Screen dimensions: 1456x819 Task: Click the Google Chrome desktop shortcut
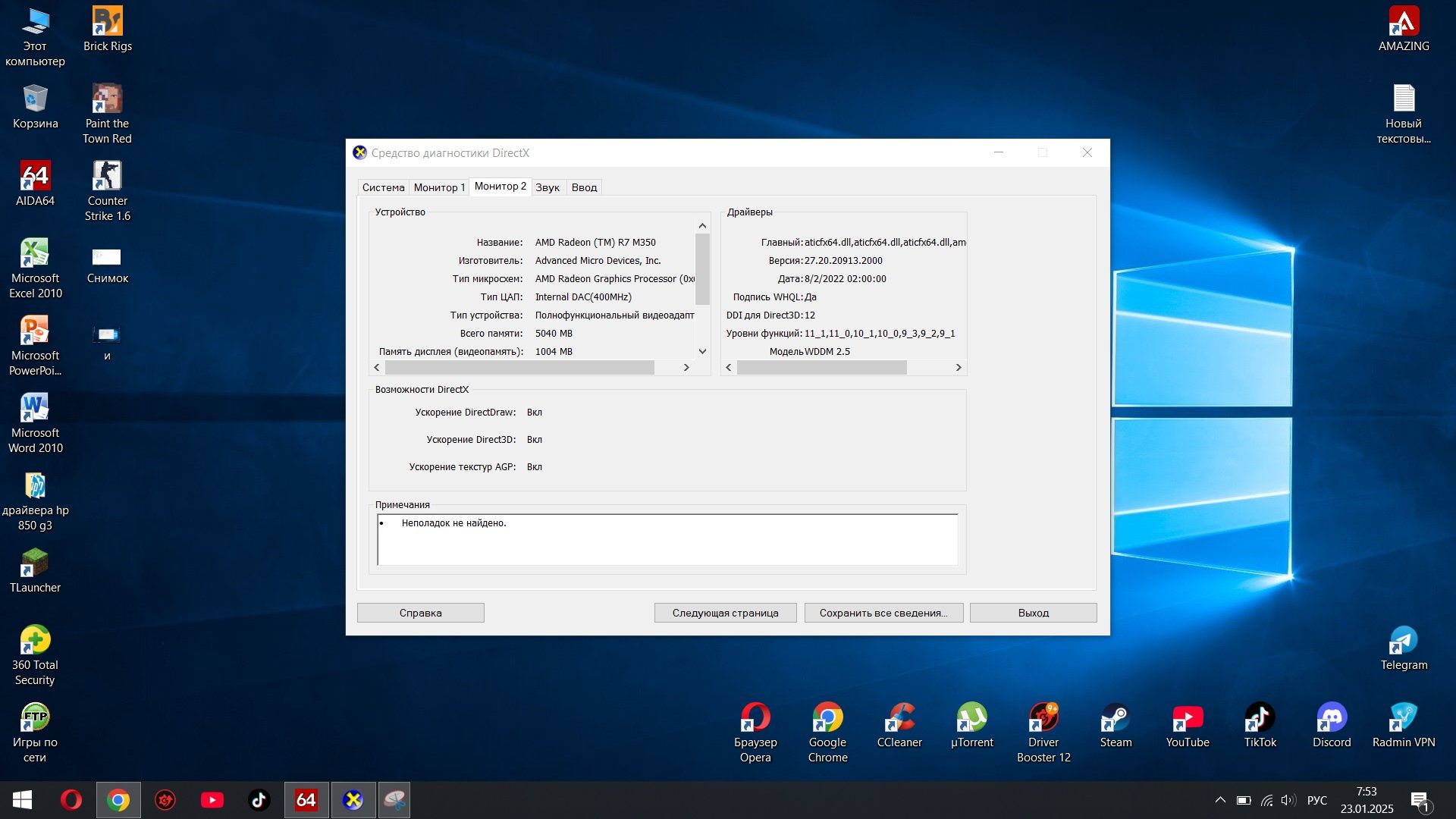coord(827,733)
